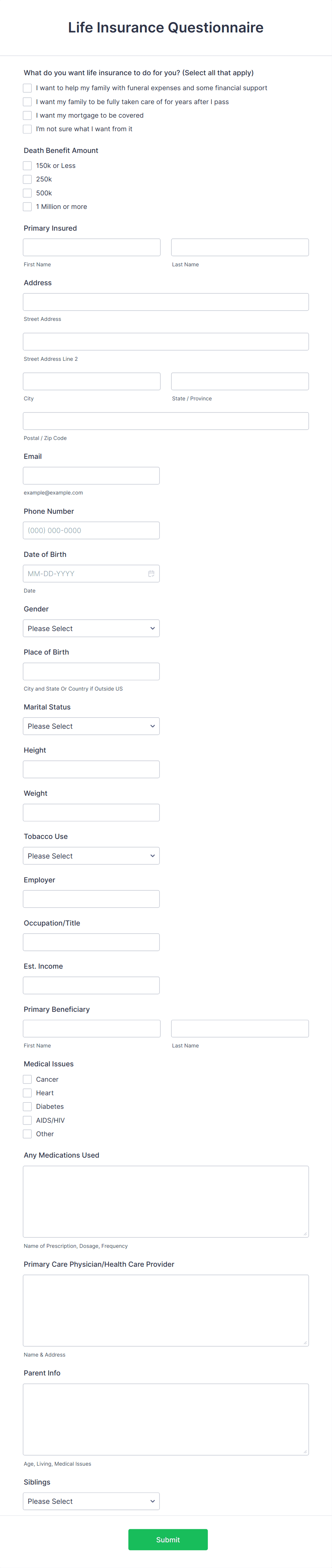Select the "150k or Less" death benefit

point(27,165)
